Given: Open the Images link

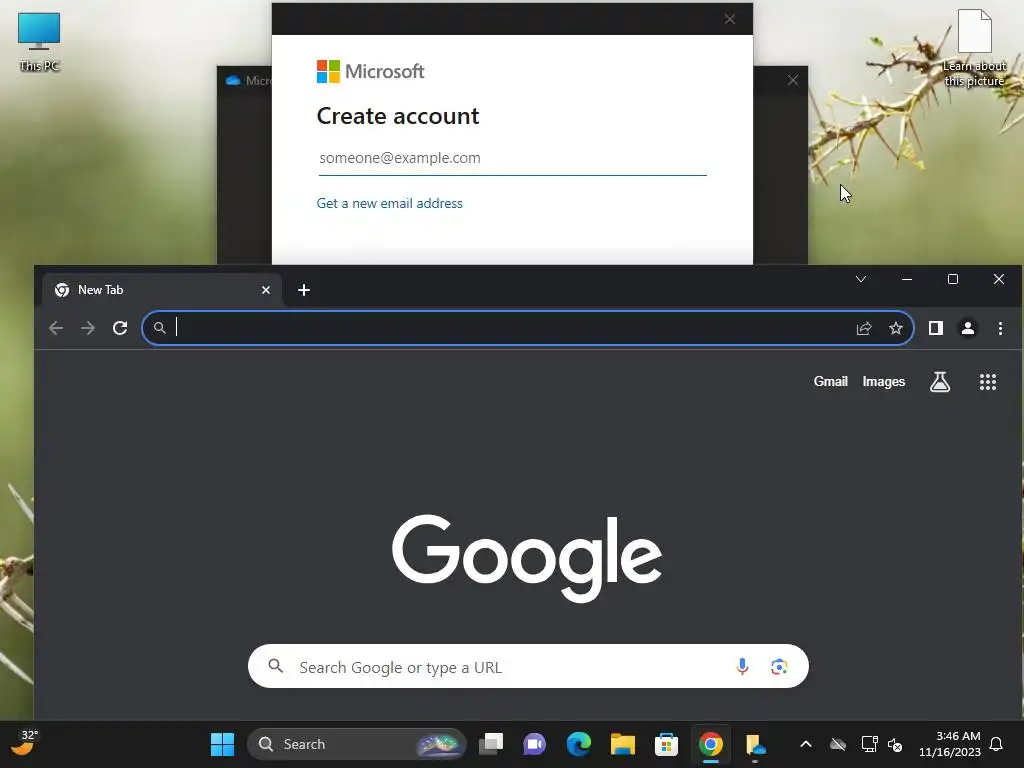Looking at the screenshot, I should [x=884, y=381].
